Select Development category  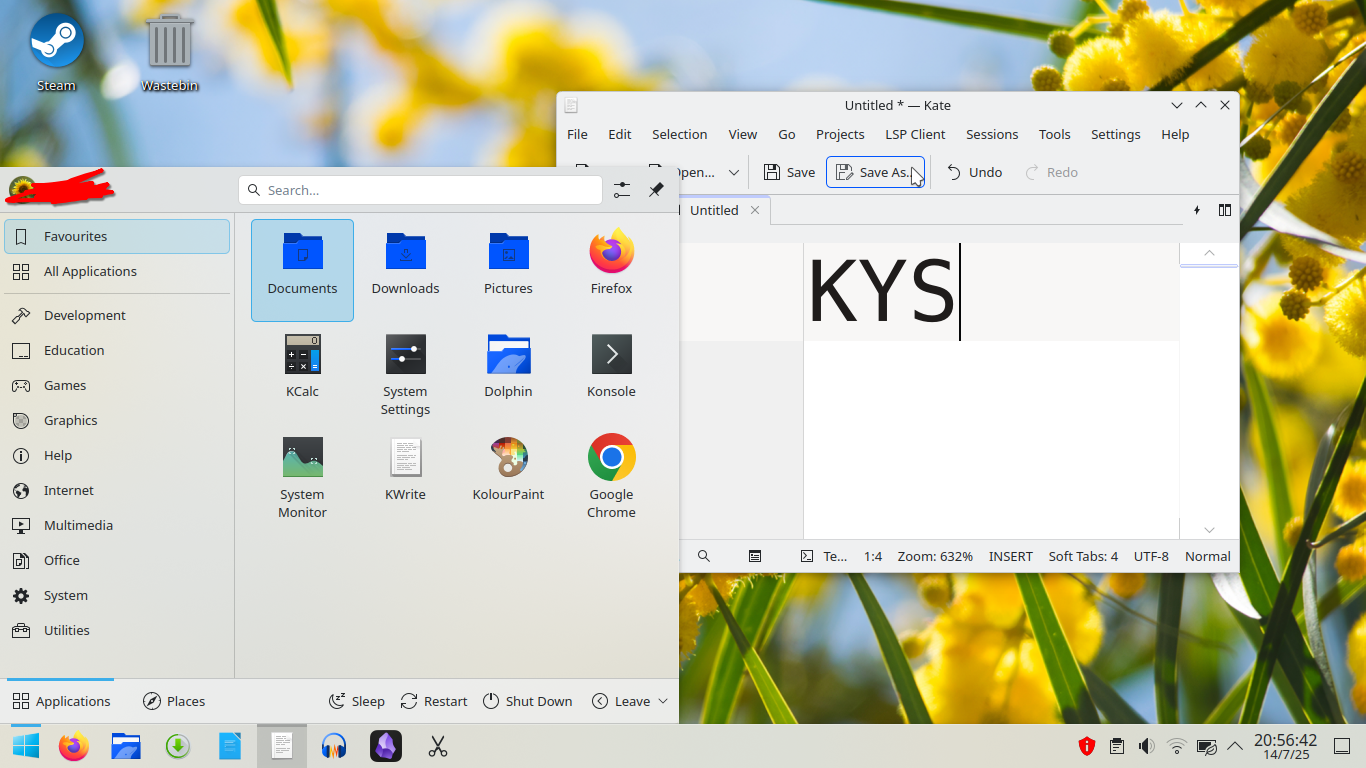click(x=118, y=315)
